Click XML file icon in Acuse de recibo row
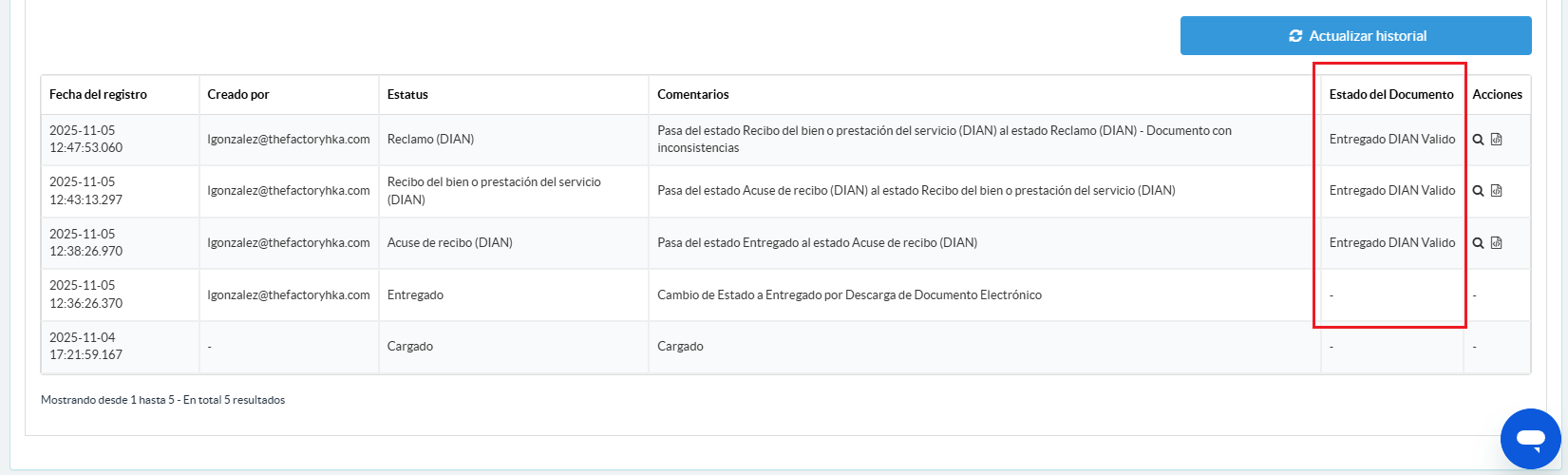 click(x=1497, y=243)
